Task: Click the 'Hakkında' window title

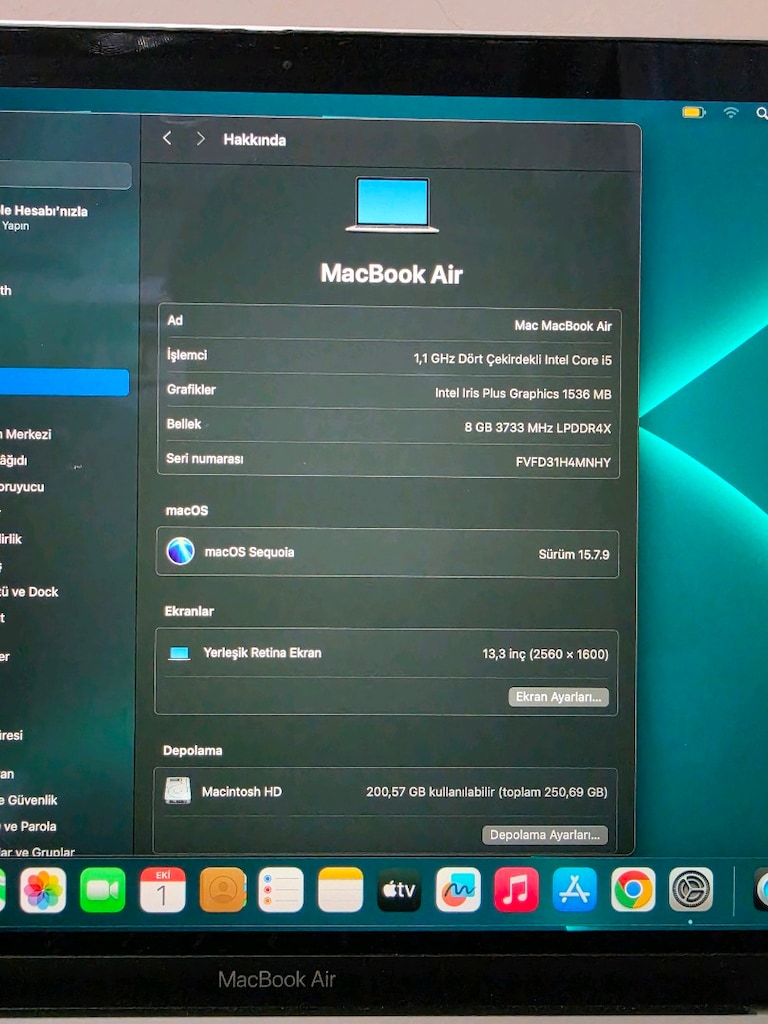Action: (255, 140)
